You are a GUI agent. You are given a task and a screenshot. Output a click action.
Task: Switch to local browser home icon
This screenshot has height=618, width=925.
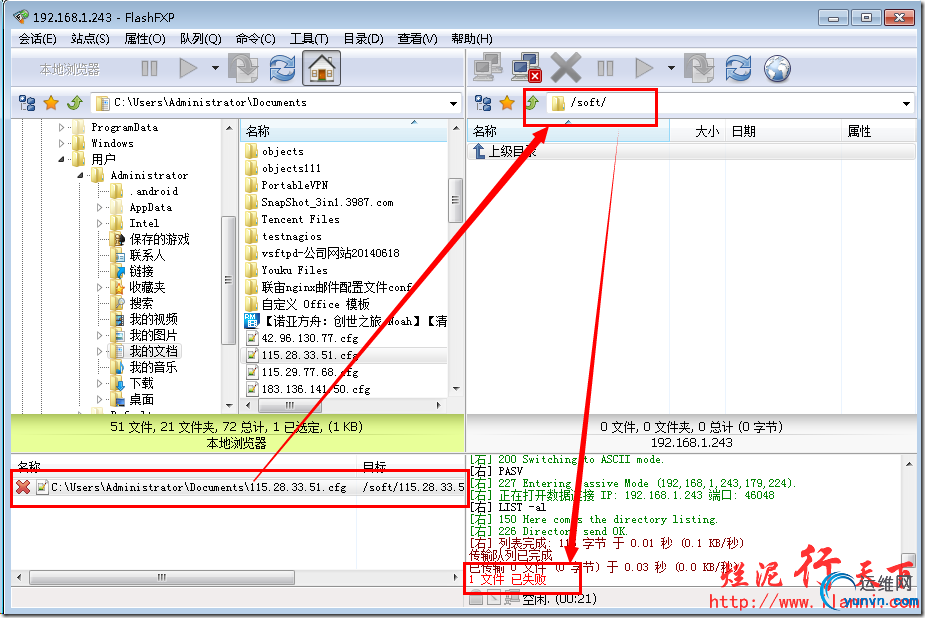coord(322,68)
